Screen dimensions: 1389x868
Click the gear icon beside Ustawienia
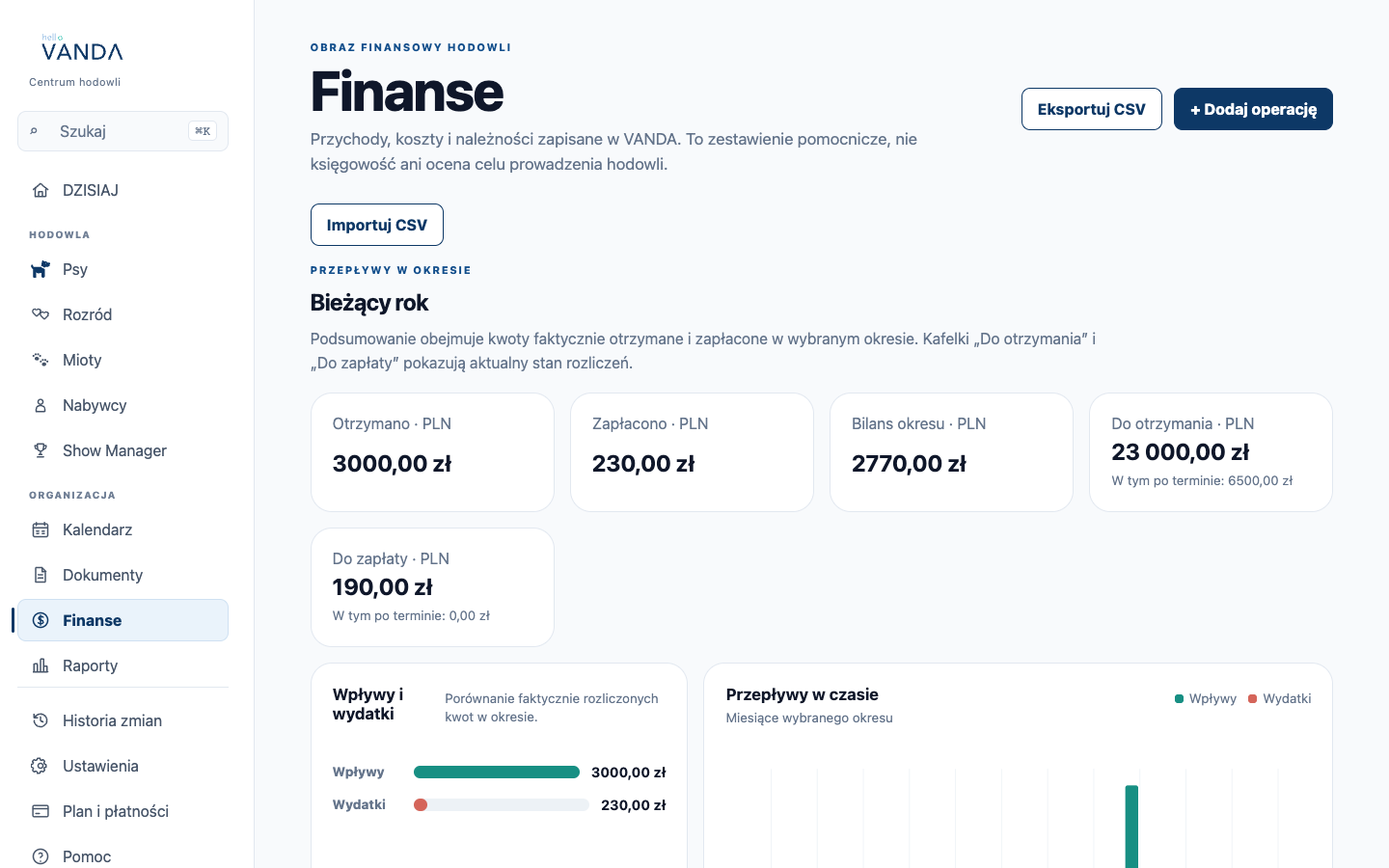click(x=41, y=766)
